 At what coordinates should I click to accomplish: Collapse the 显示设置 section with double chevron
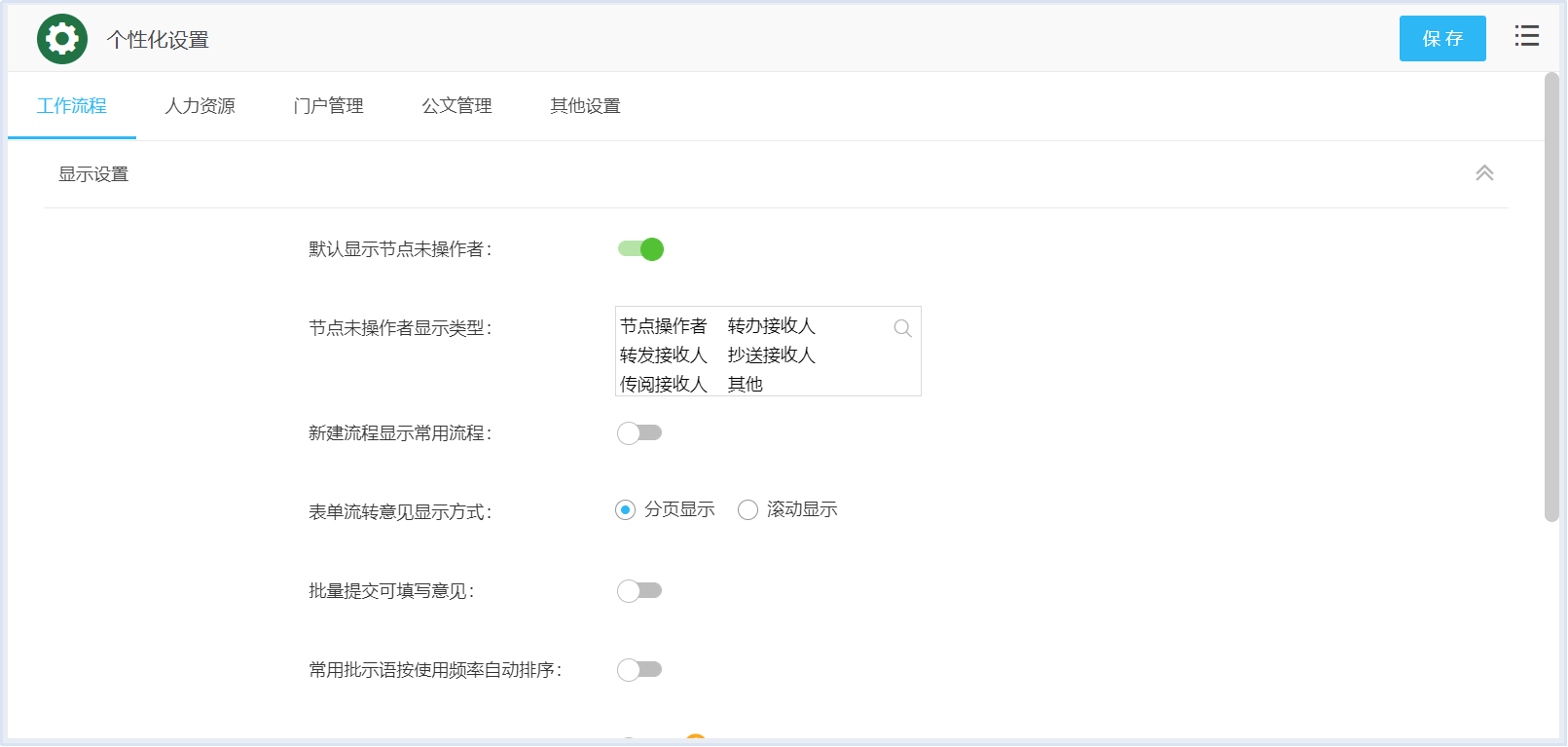[1483, 173]
